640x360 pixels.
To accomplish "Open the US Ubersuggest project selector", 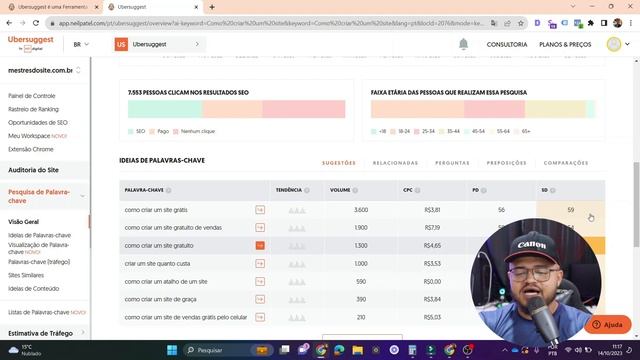I will pos(159,44).
